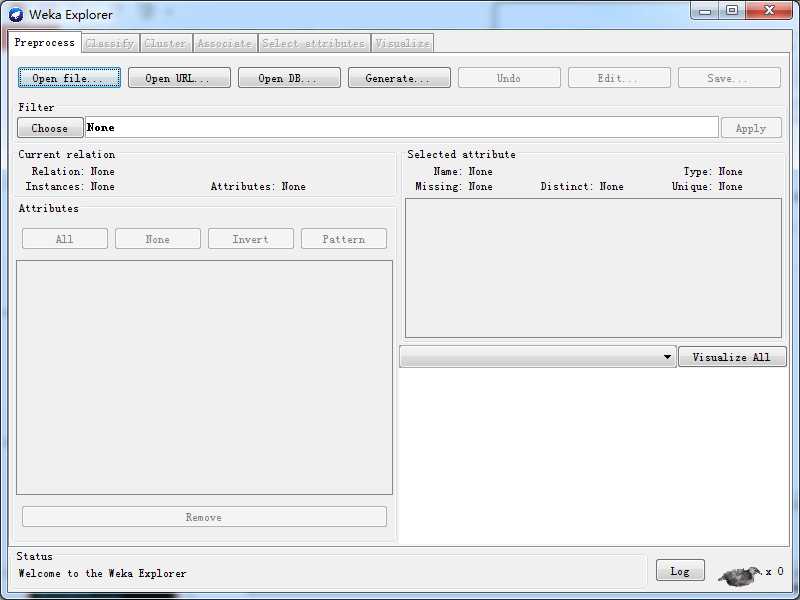Switch to the Cluster tab
The image size is (800, 600).
(166, 43)
